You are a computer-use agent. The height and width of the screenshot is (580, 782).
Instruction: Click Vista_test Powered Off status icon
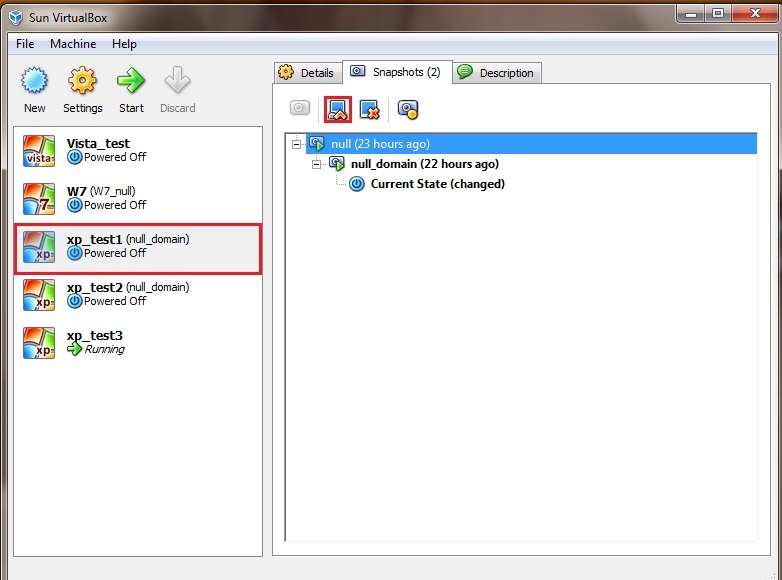pyautogui.click(x=75, y=157)
